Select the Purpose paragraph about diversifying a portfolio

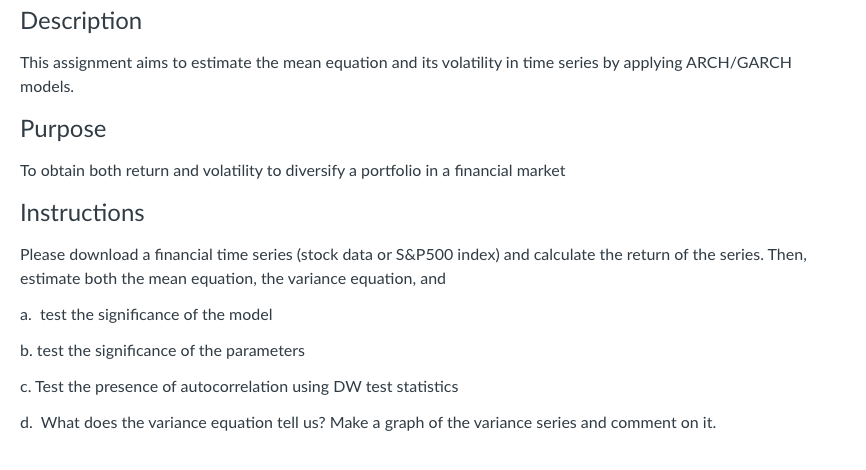(x=293, y=171)
